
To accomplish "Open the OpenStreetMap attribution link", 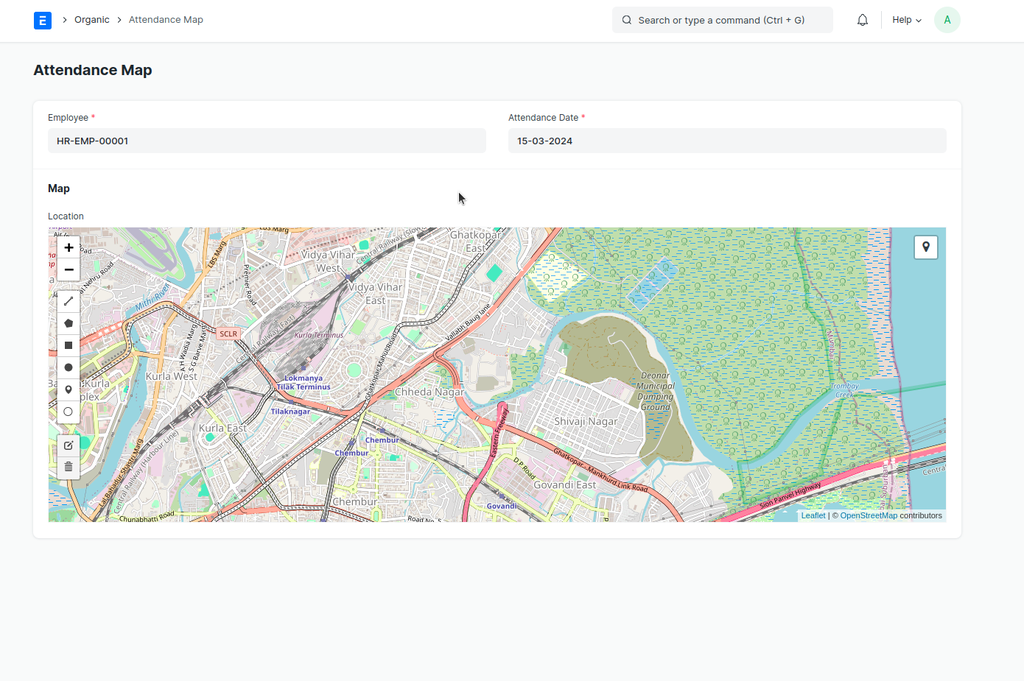I will [868, 516].
